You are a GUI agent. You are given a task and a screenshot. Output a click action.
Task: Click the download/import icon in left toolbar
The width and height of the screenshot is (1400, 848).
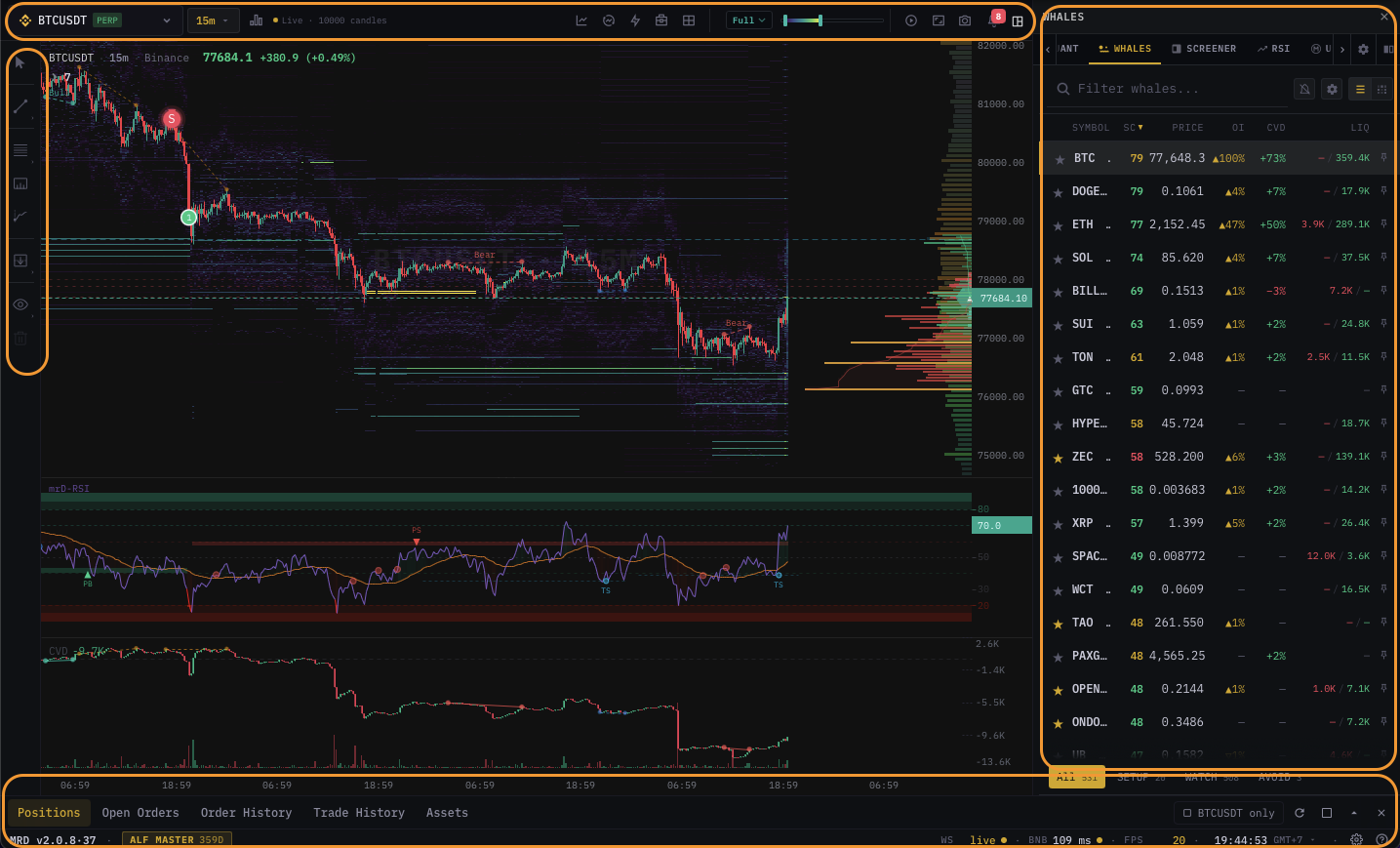(20, 261)
